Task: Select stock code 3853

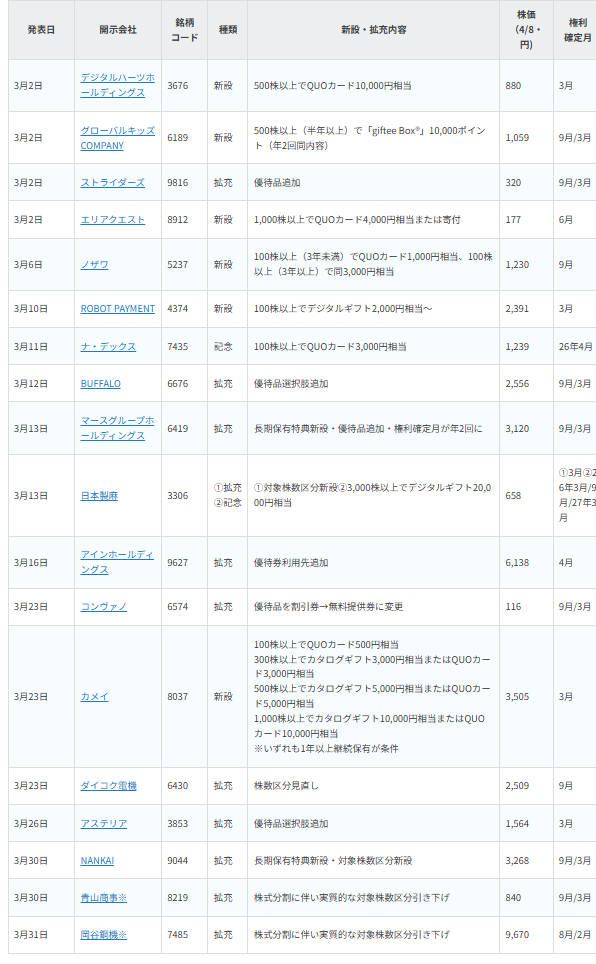Action: pyautogui.click(x=178, y=824)
